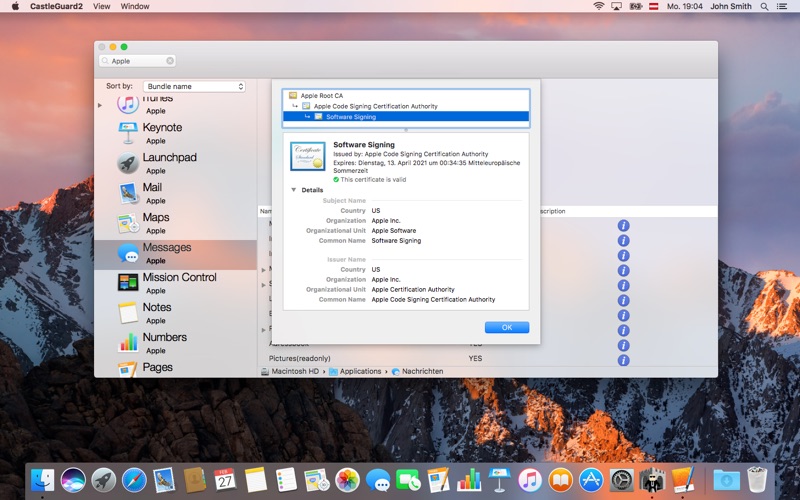Select Launchpad in the app list
The width and height of the screenshot is (800, 500).
(x=175, y=163)
